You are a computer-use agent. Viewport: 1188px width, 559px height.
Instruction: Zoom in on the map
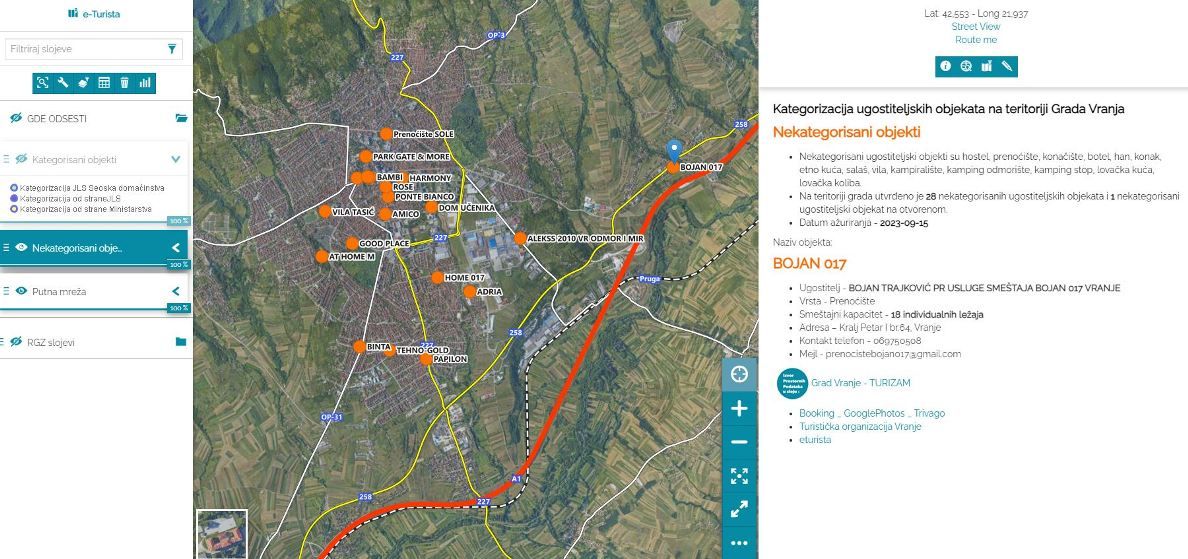click(x=739, y=408)
